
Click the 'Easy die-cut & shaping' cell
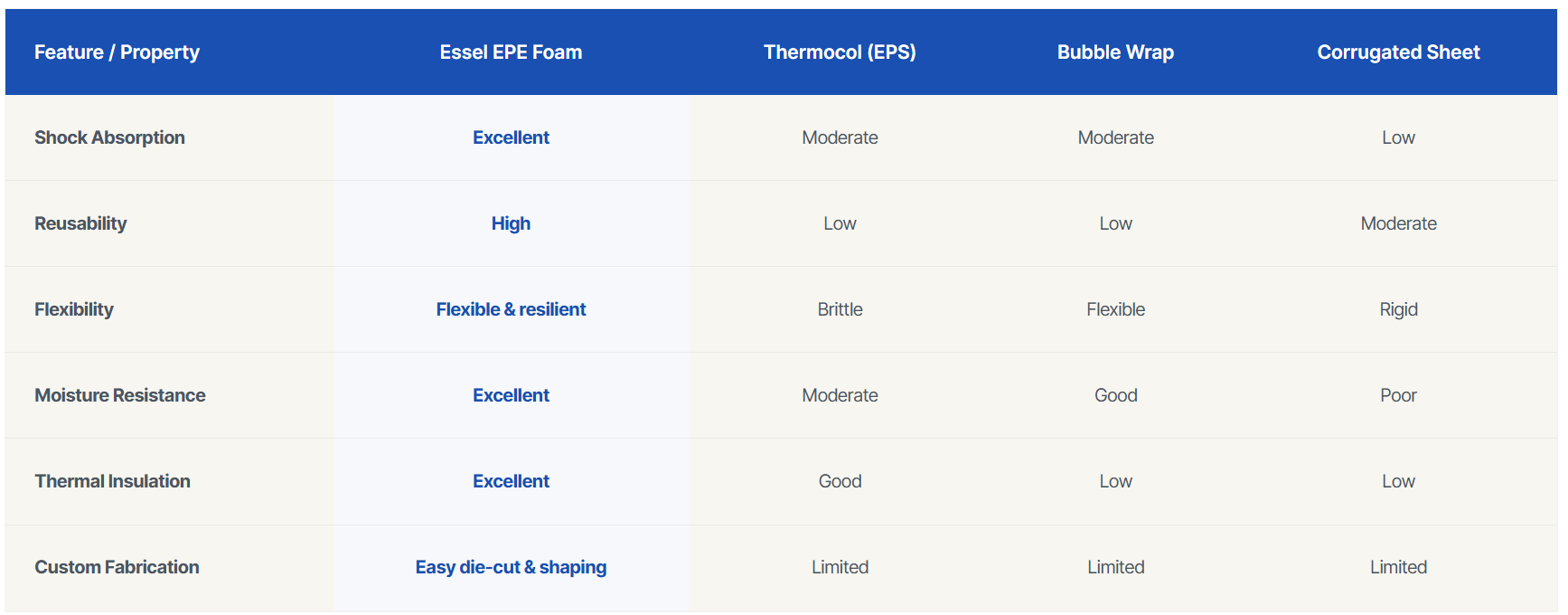click(511, 567)
